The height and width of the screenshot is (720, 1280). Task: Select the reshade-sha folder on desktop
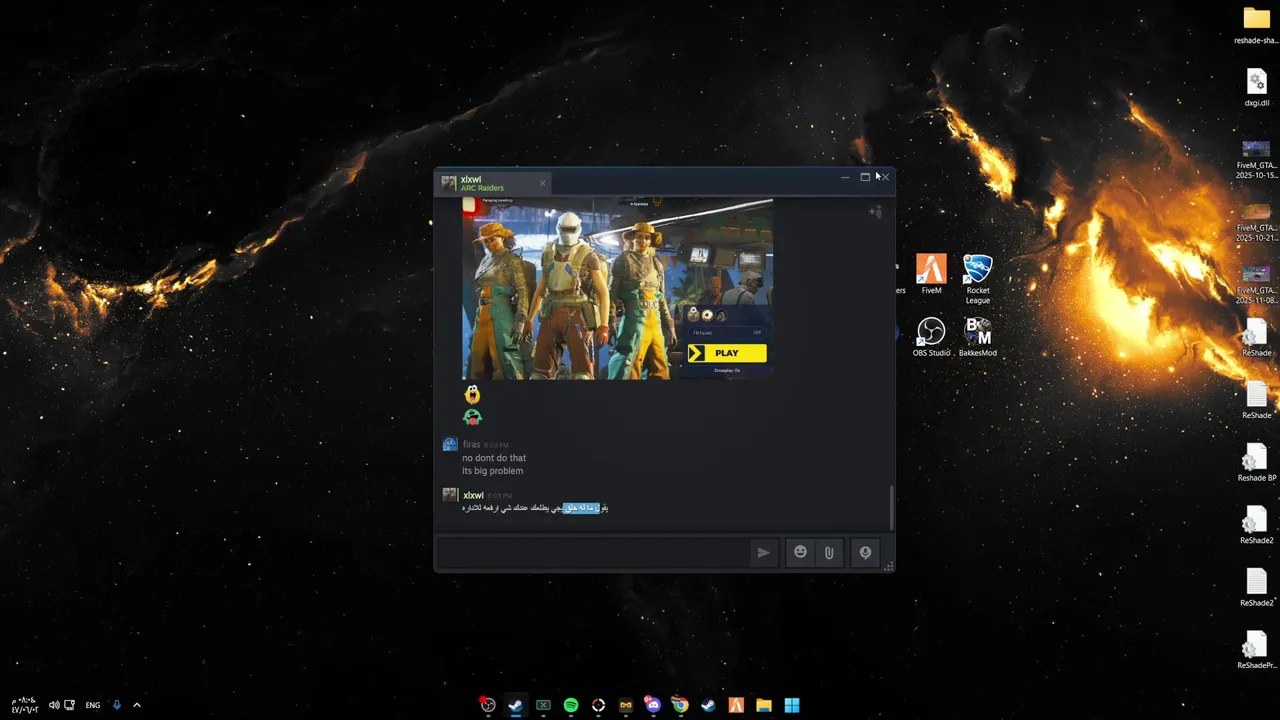point(1256,26)
